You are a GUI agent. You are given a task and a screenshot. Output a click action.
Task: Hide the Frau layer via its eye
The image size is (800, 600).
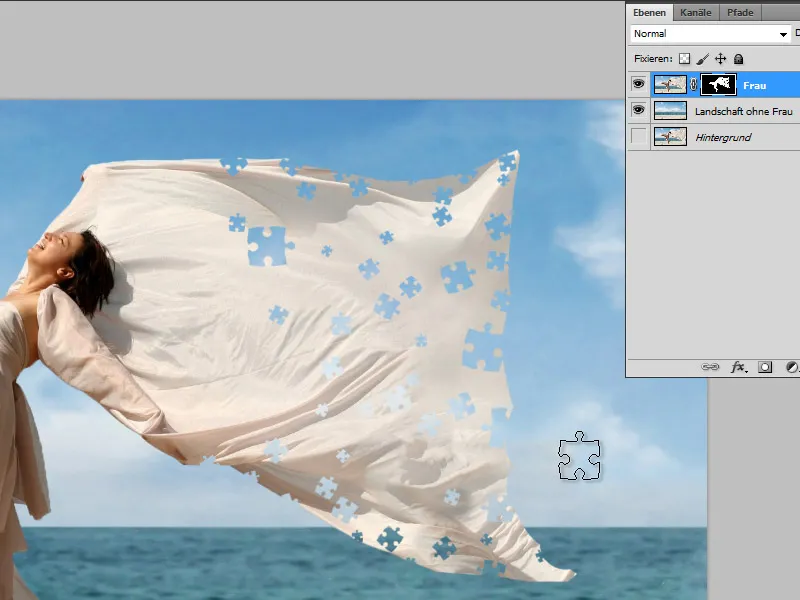(638, 84)
